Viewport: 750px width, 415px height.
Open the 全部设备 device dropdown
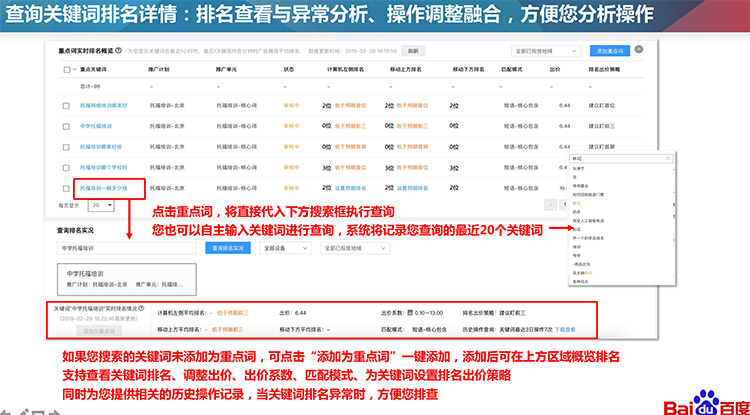[x=285, y=247]
